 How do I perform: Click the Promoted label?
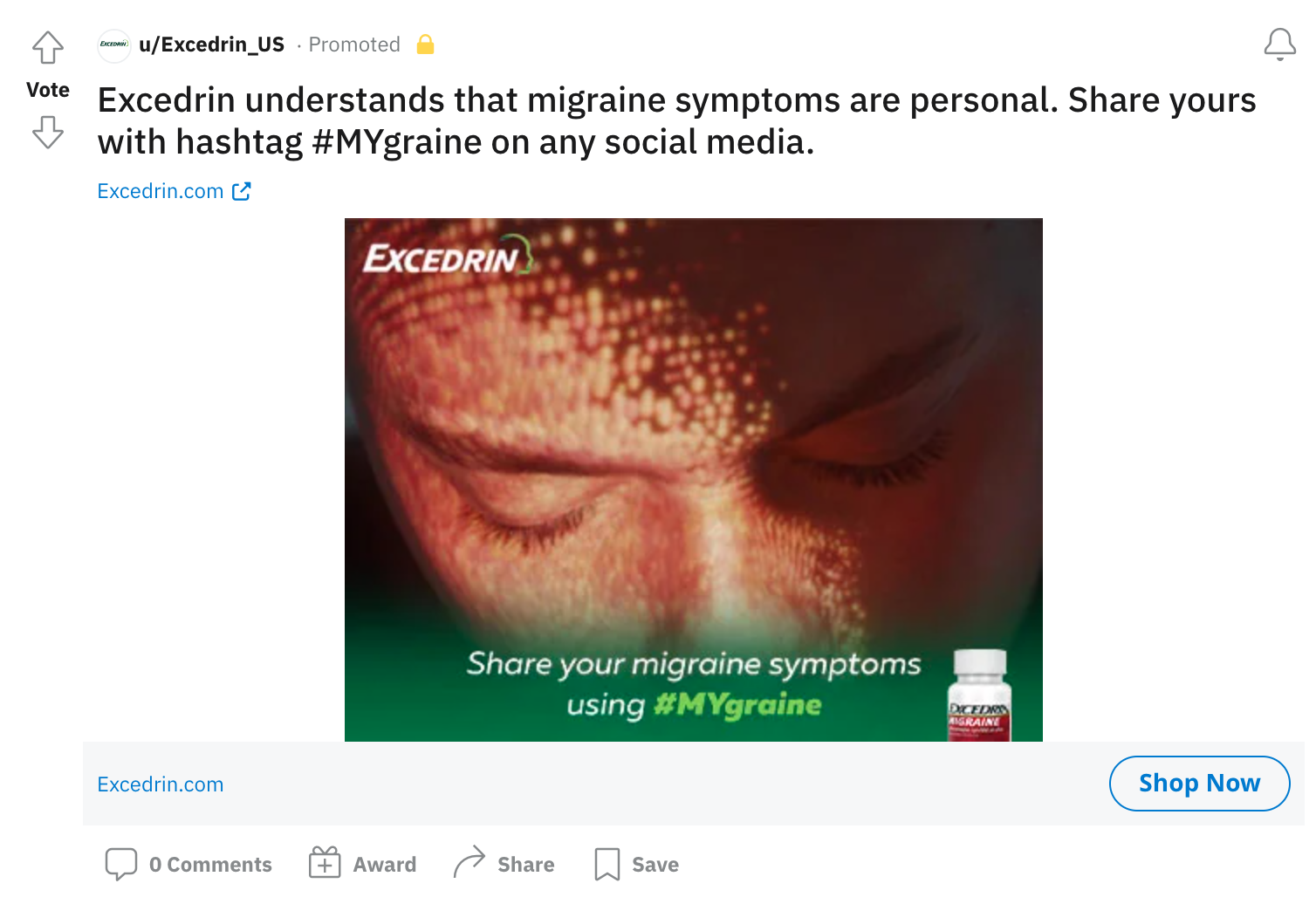coord(354,45)
